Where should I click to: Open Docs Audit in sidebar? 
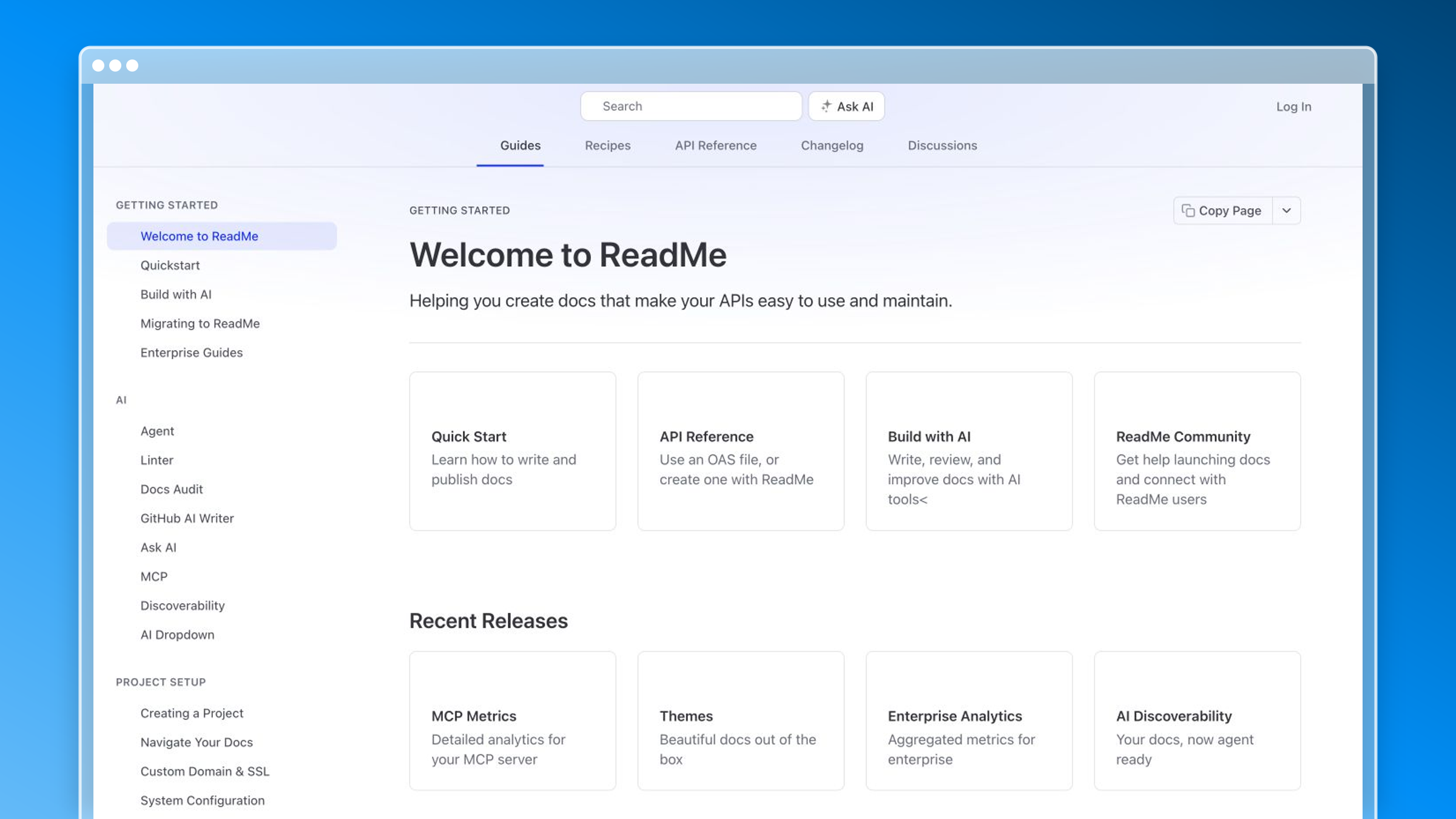click(x=171, y=489)
